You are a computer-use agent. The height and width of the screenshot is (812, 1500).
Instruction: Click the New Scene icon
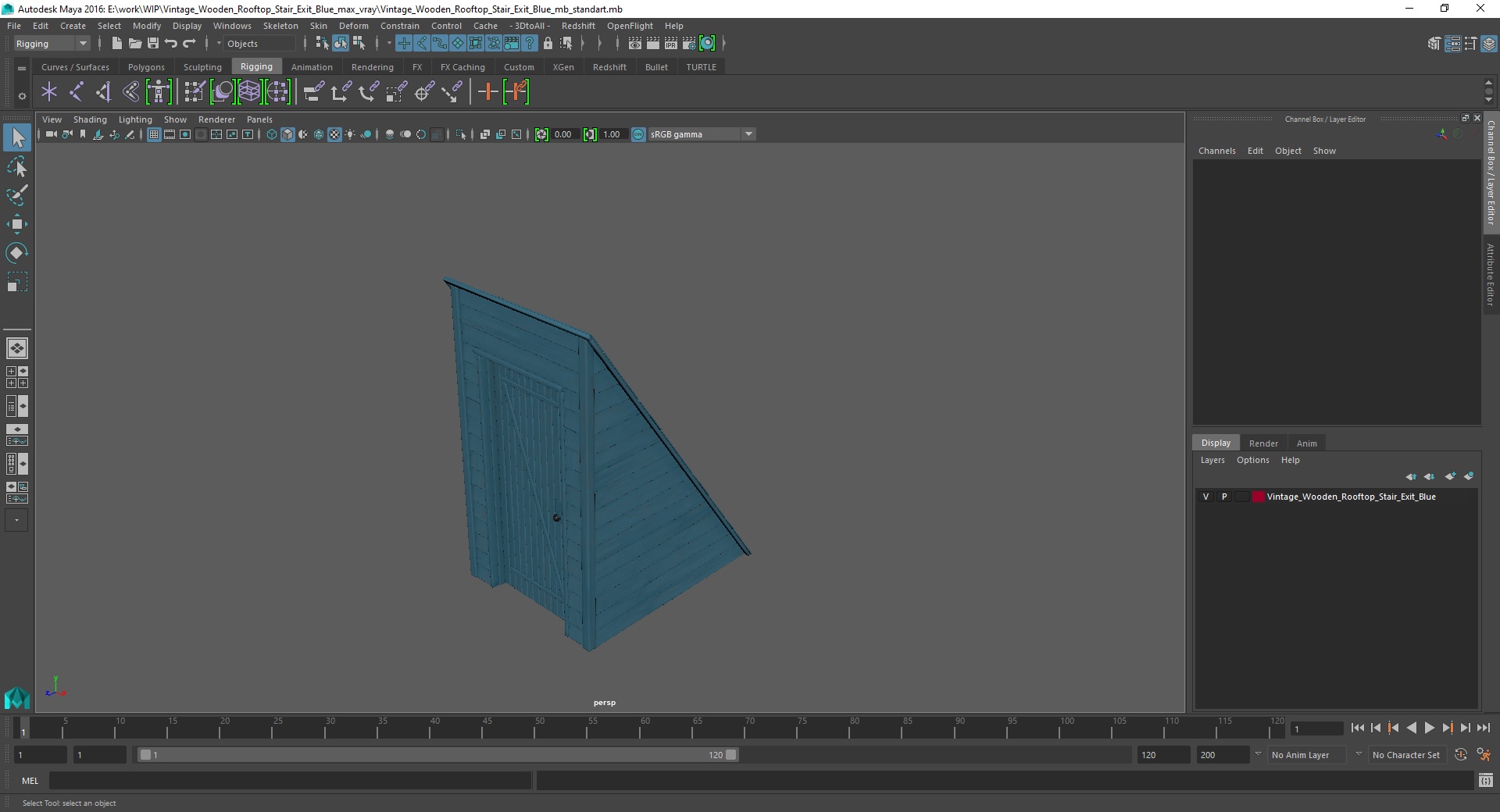[116, 44]
